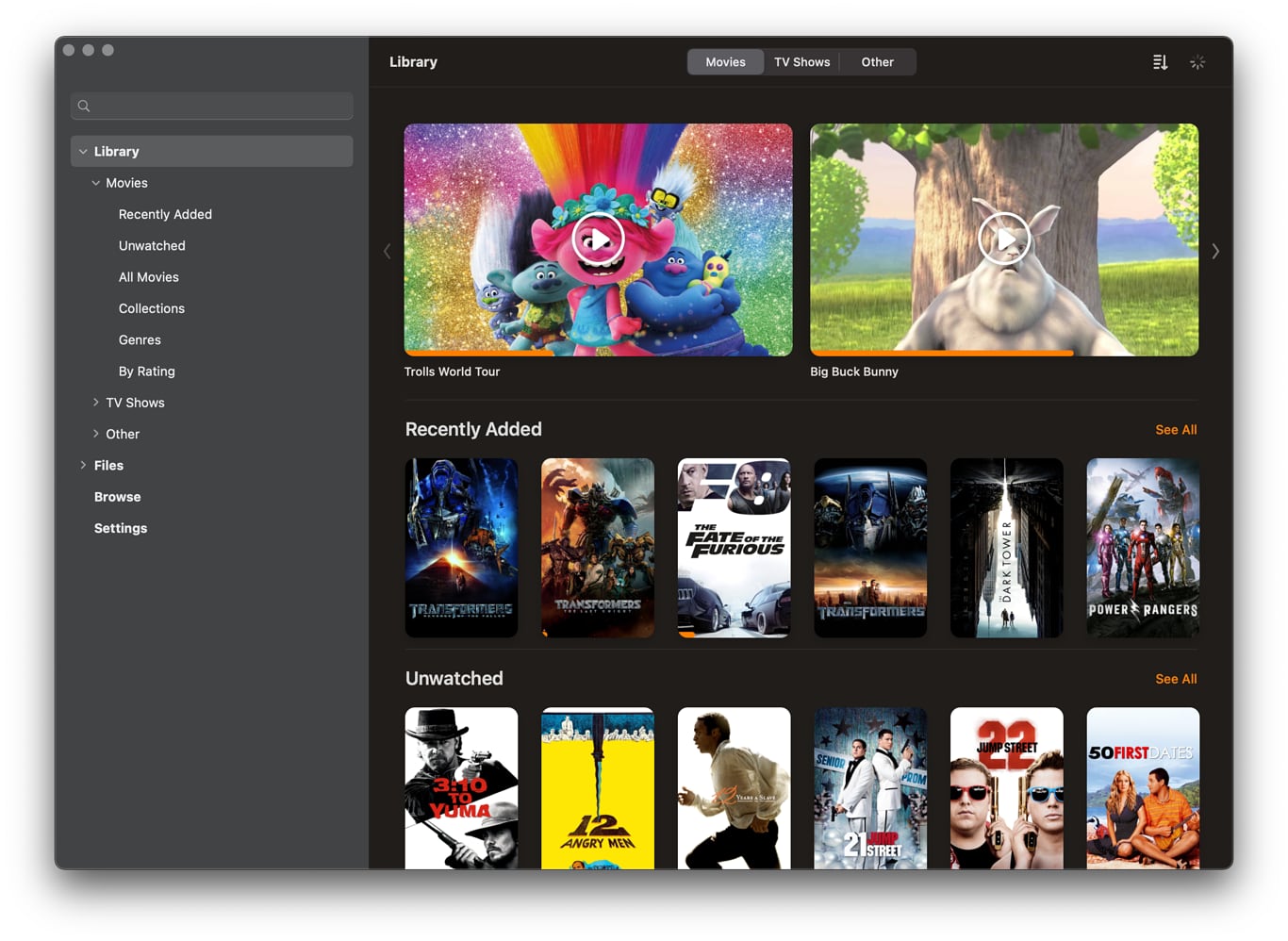Click the Big Buck Bunny title text
1288x941 pixels.
tap(854, 371)
